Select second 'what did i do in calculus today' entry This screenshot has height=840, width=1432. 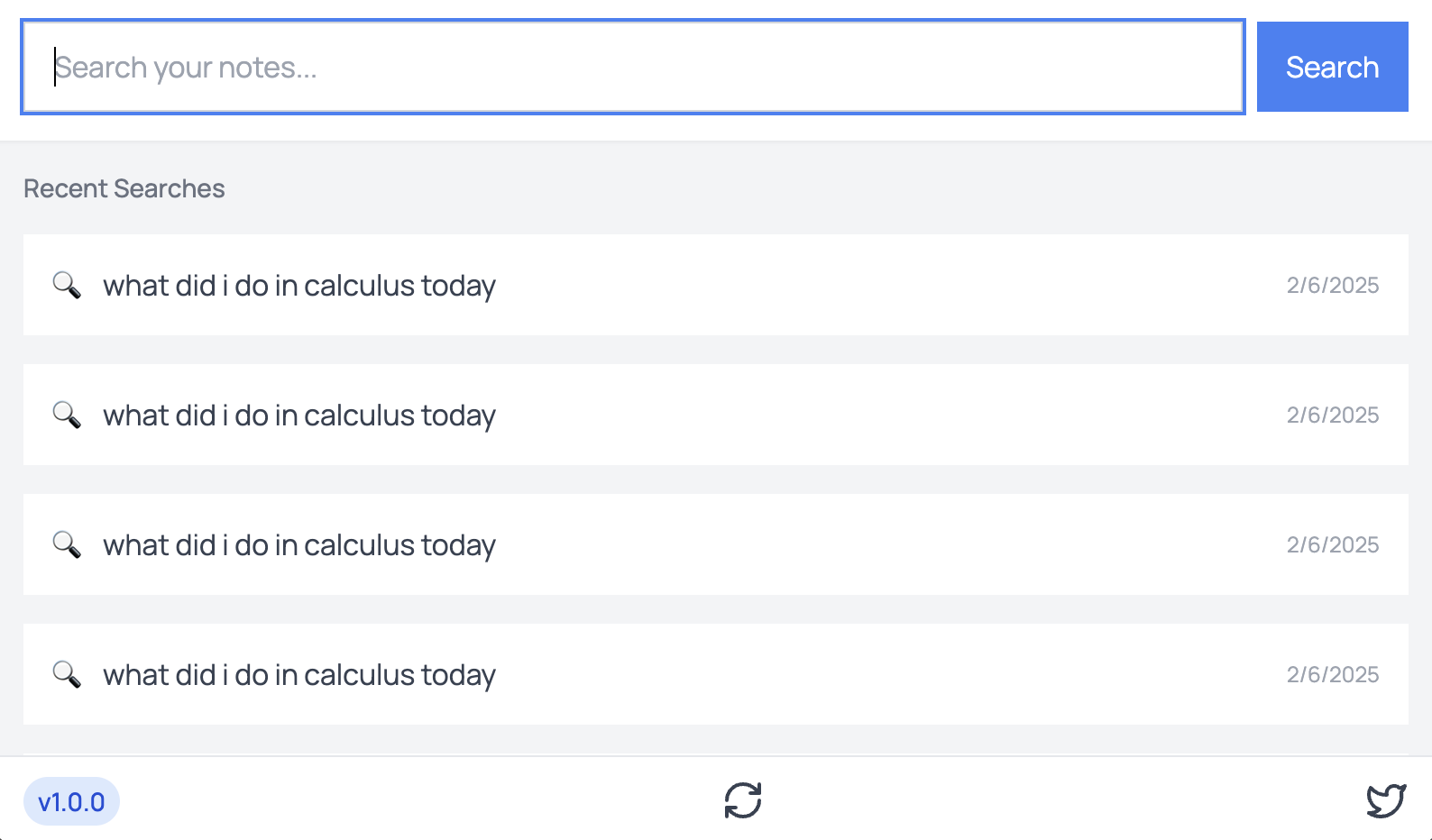point(299,415)
